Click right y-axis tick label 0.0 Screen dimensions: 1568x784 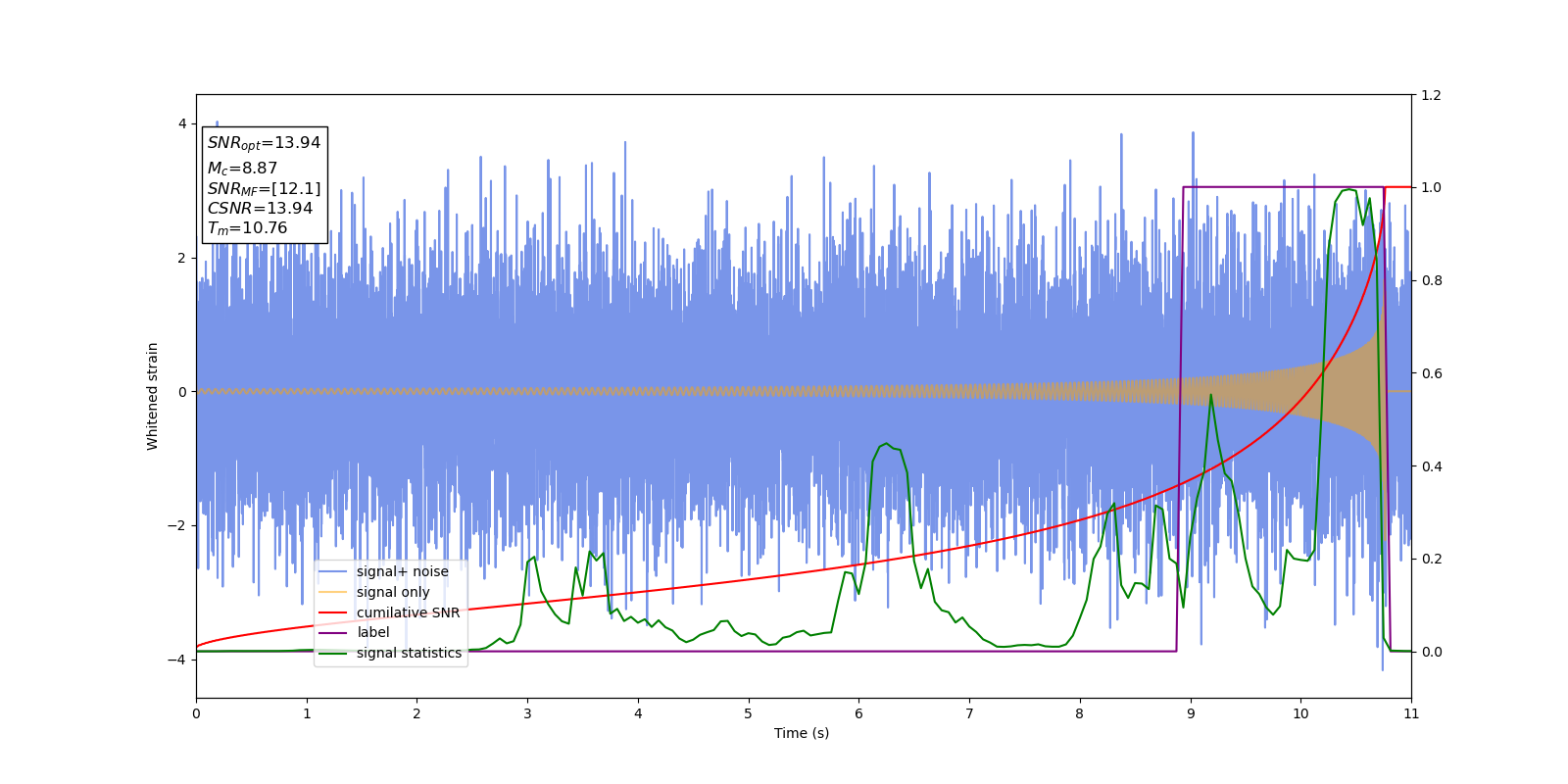click(1431, 652)
